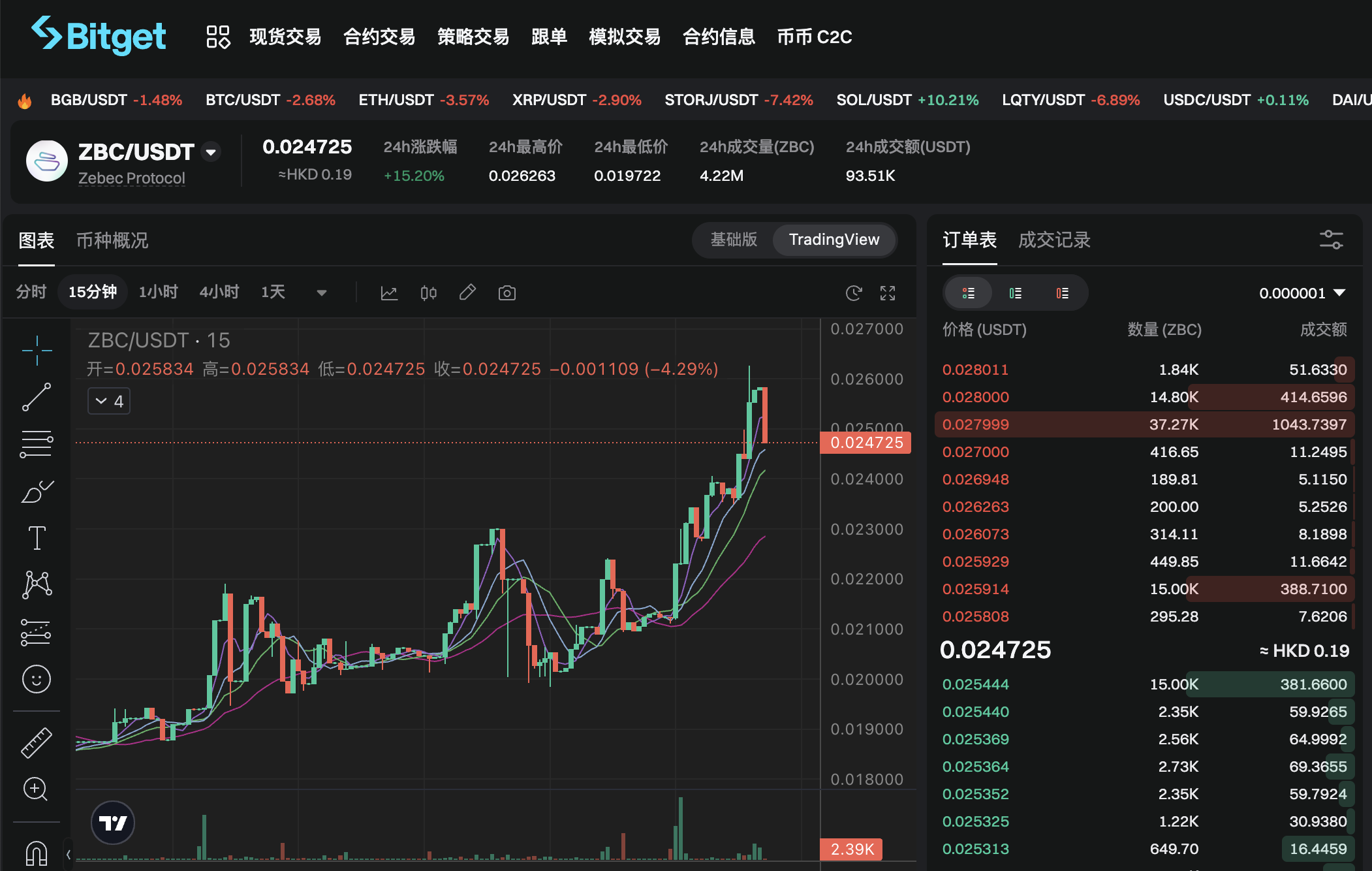Open the 合约交易 menu

click(x=379, y=37)
